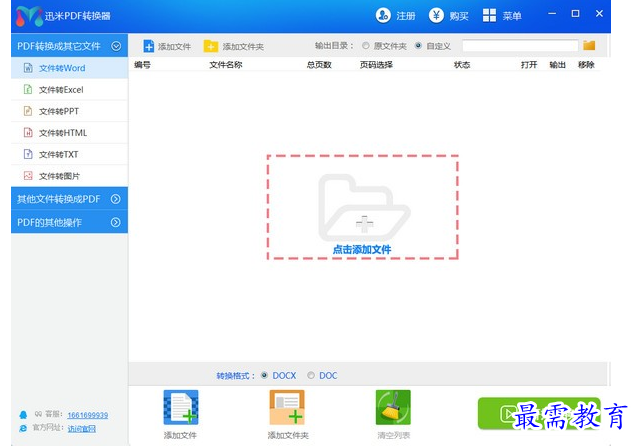The height and width of the screenshot is (448, 636).
Task: Click the 购买 label in title bar
Action: [x=459, y=16]
